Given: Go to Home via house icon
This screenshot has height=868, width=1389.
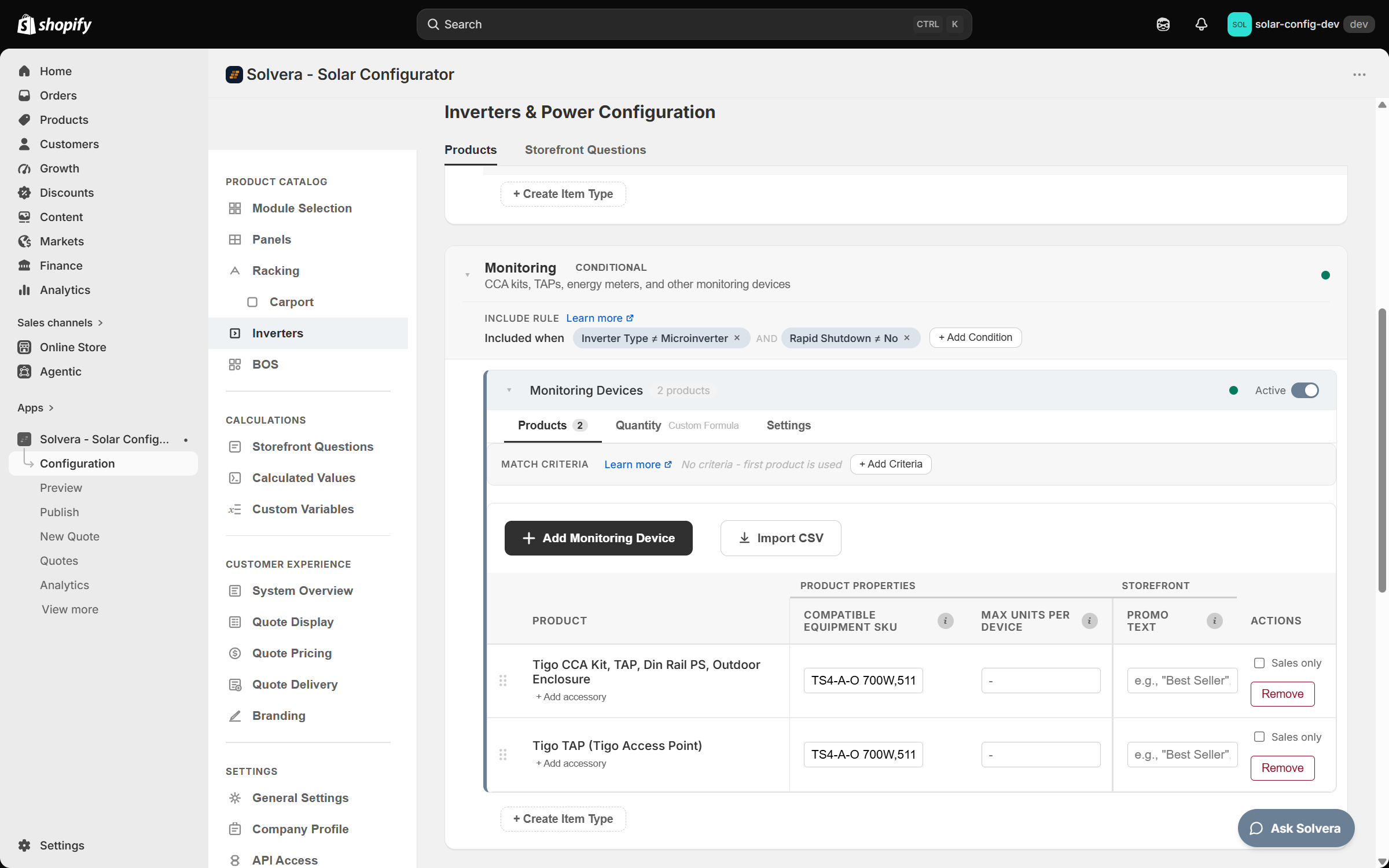Looking at the screenshot, I should click(24, 71).
